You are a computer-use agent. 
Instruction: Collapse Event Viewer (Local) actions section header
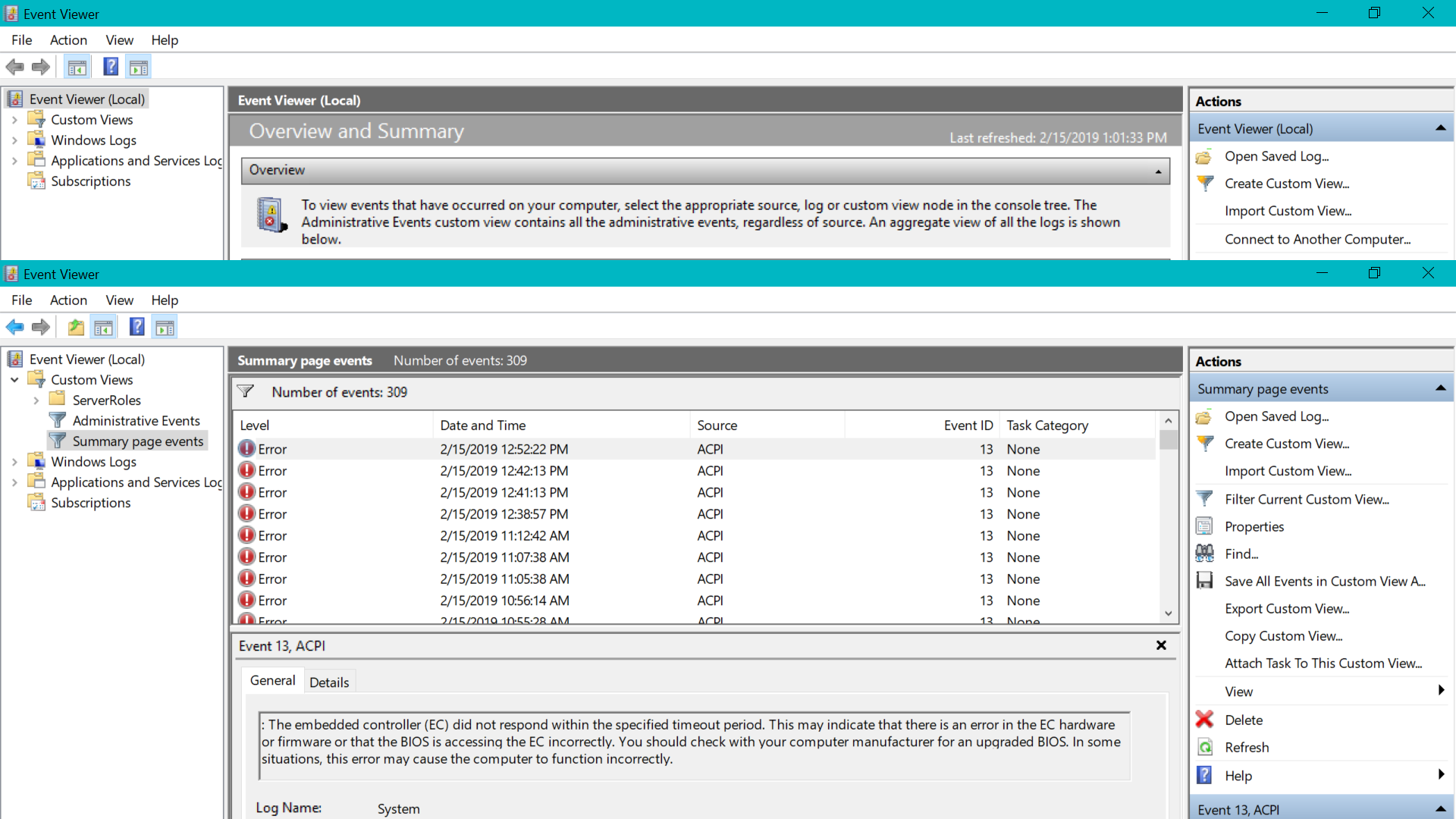(1440, 128)
